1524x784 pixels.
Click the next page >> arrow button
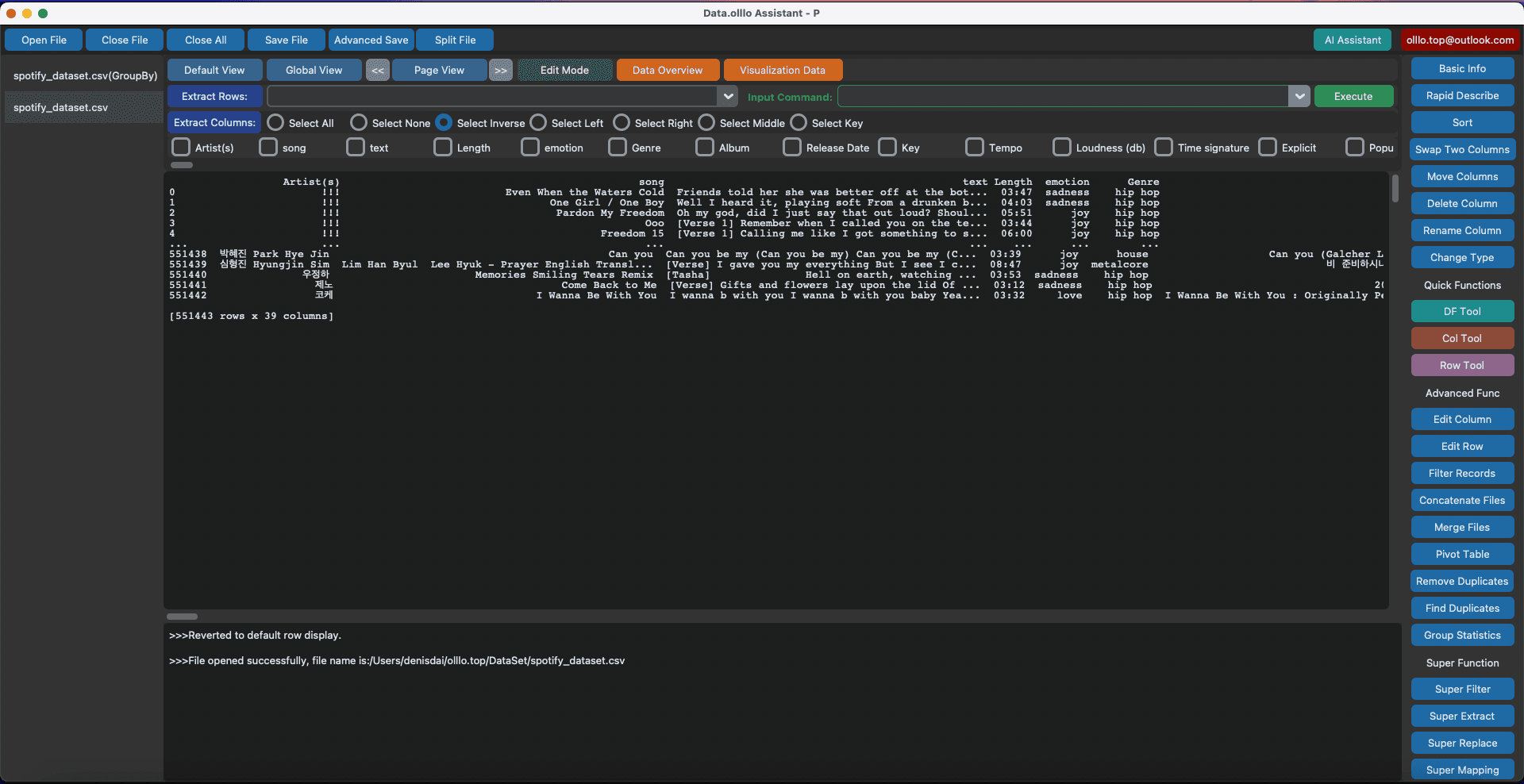pos(501,71)
